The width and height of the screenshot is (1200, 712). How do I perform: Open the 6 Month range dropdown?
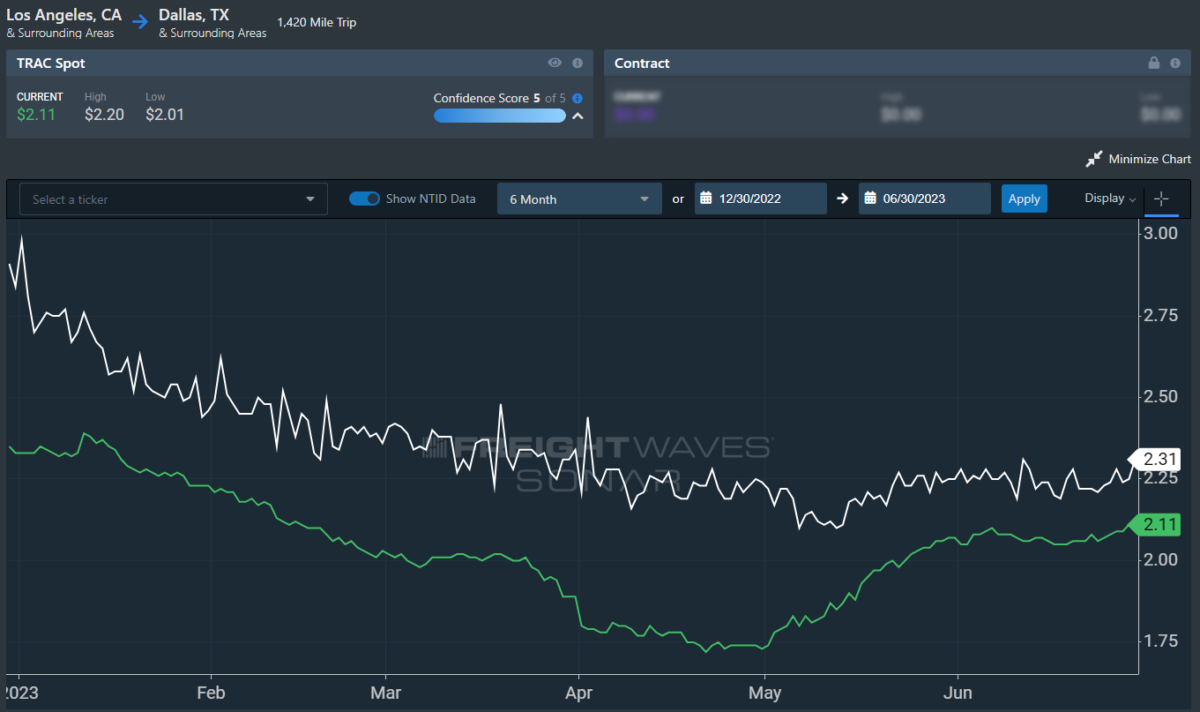pos(579,199)
